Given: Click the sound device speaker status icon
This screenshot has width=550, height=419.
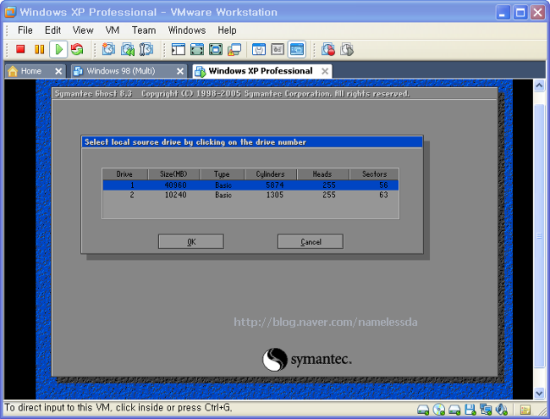Looking at the screenshot, I should point(502,410).
